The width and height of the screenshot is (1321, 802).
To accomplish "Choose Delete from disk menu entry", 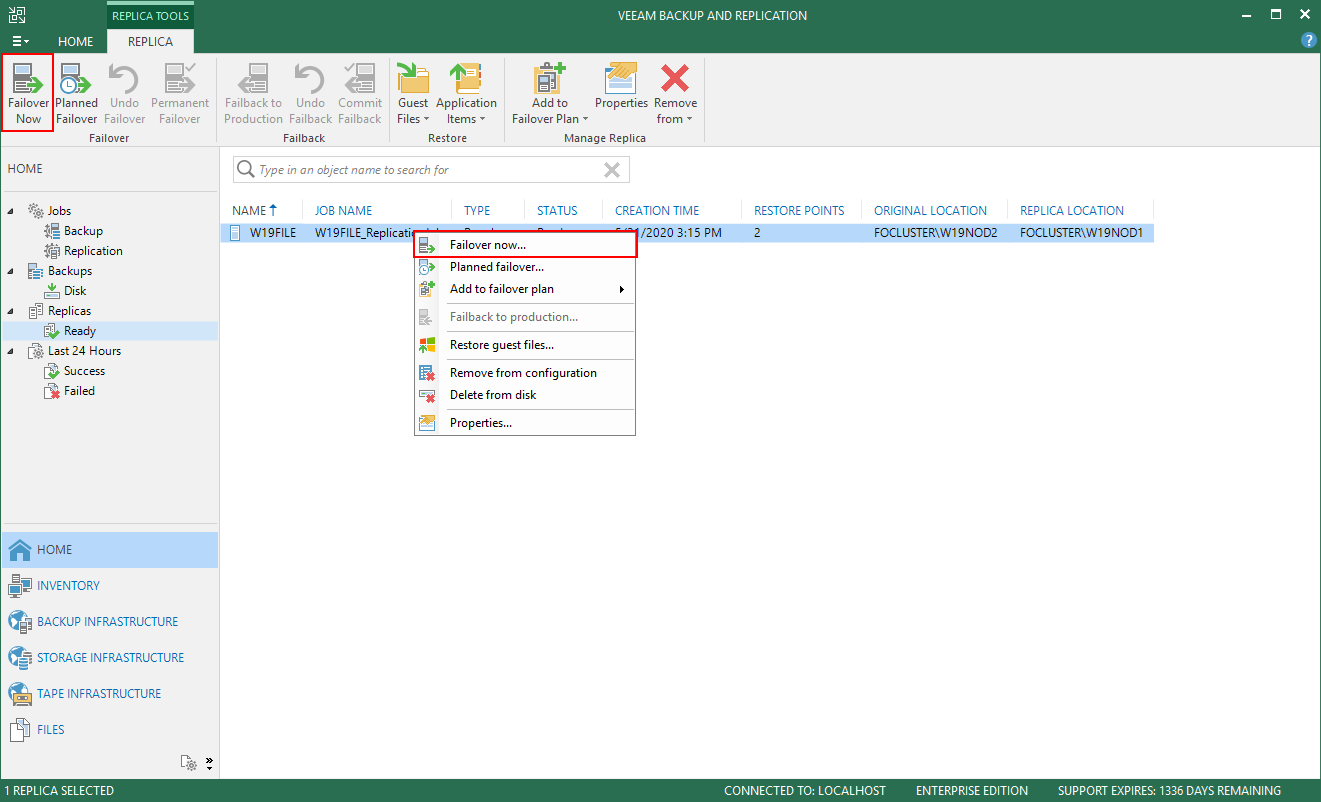I will pos(525,395).
